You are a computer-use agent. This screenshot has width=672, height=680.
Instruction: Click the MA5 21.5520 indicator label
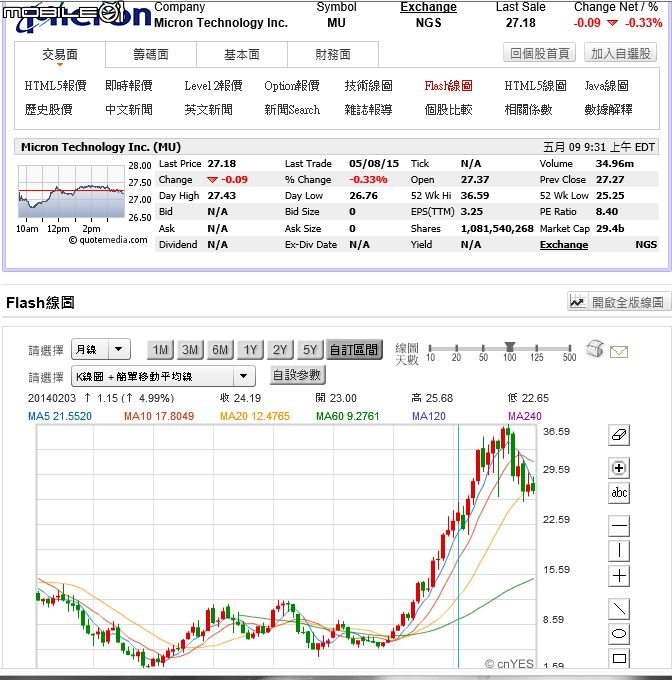[x=60, y=416]
